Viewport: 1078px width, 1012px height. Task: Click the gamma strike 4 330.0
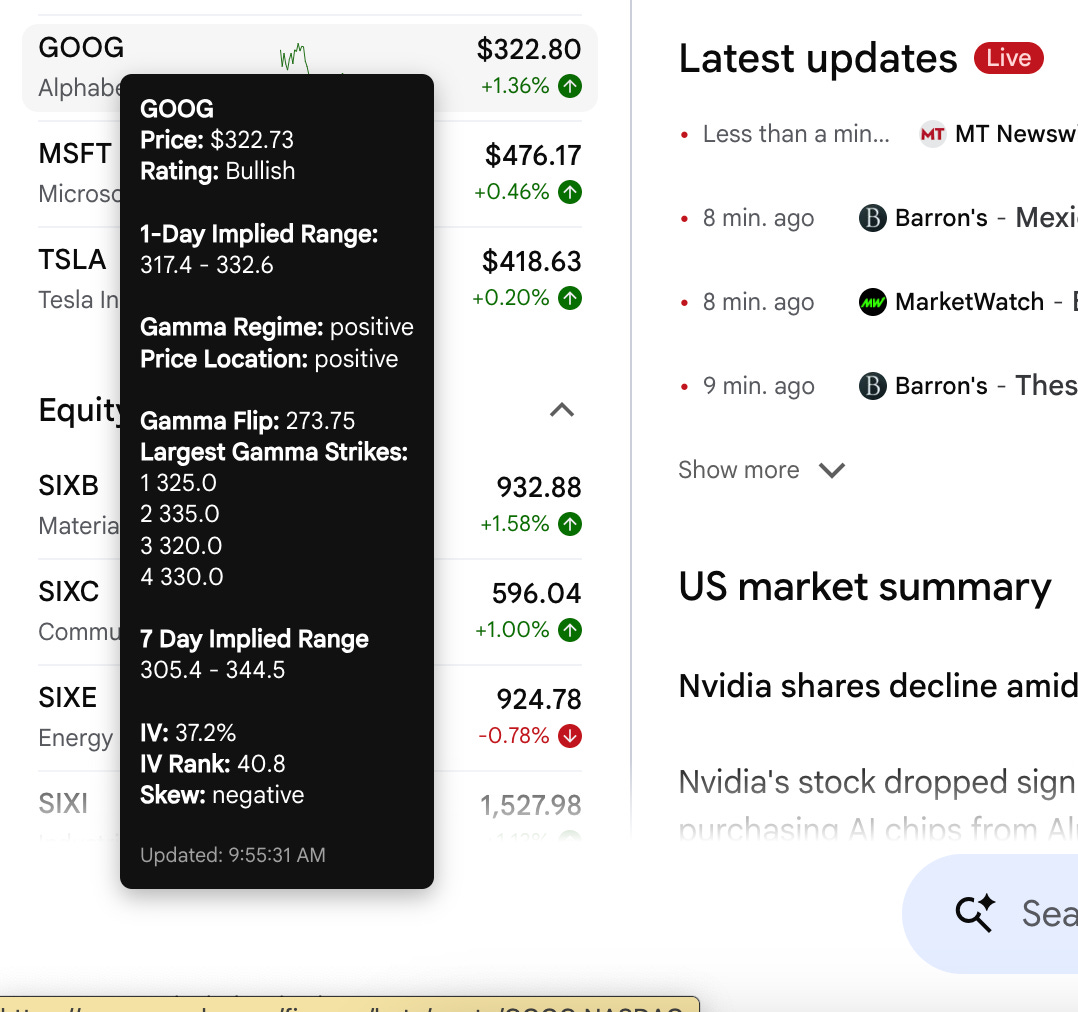[182, 576]
